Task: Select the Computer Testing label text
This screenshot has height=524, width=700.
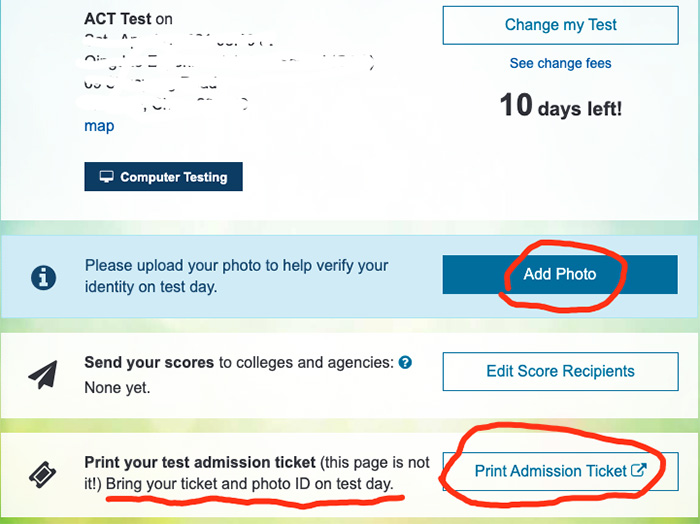Action: click(174, 177)
